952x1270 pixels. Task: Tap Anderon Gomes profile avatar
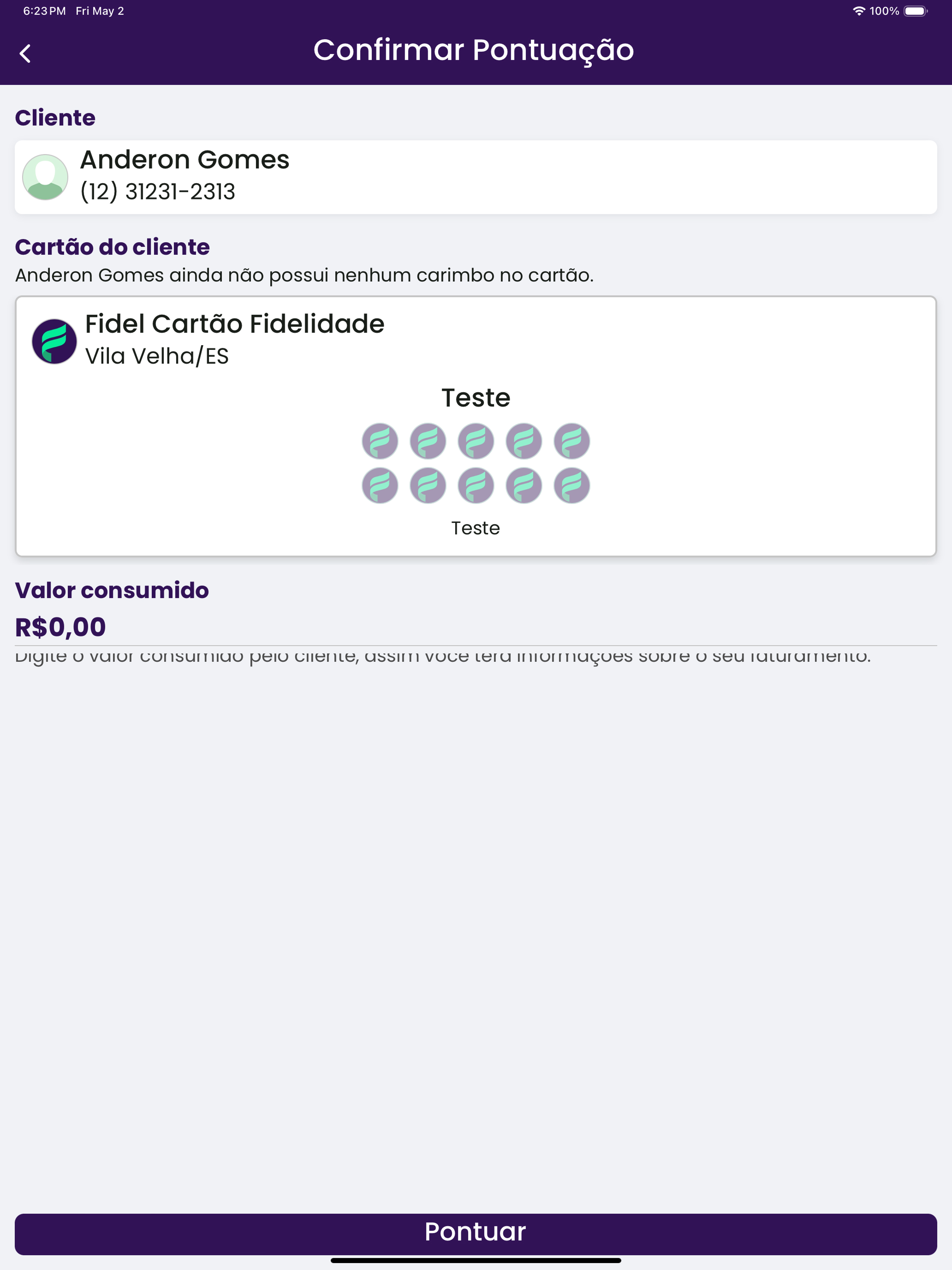click(45, 177)
